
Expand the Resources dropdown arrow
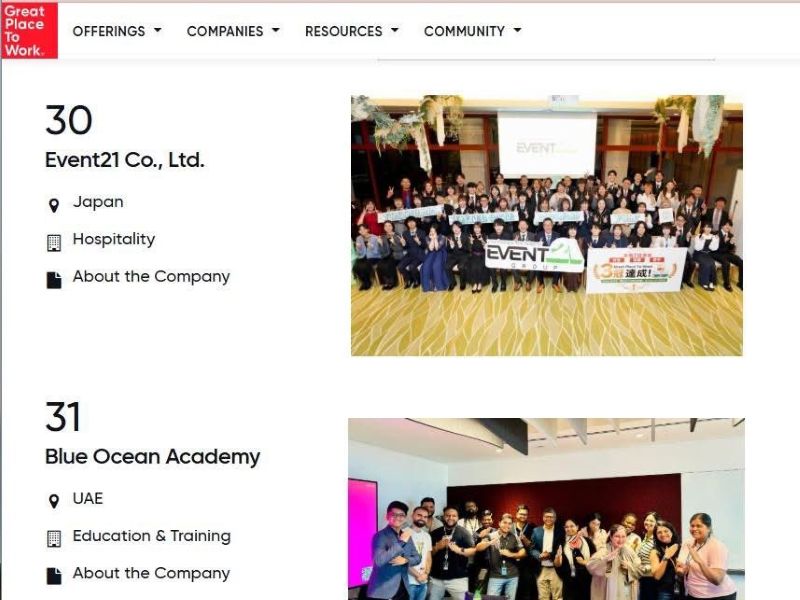click(394, 30)
